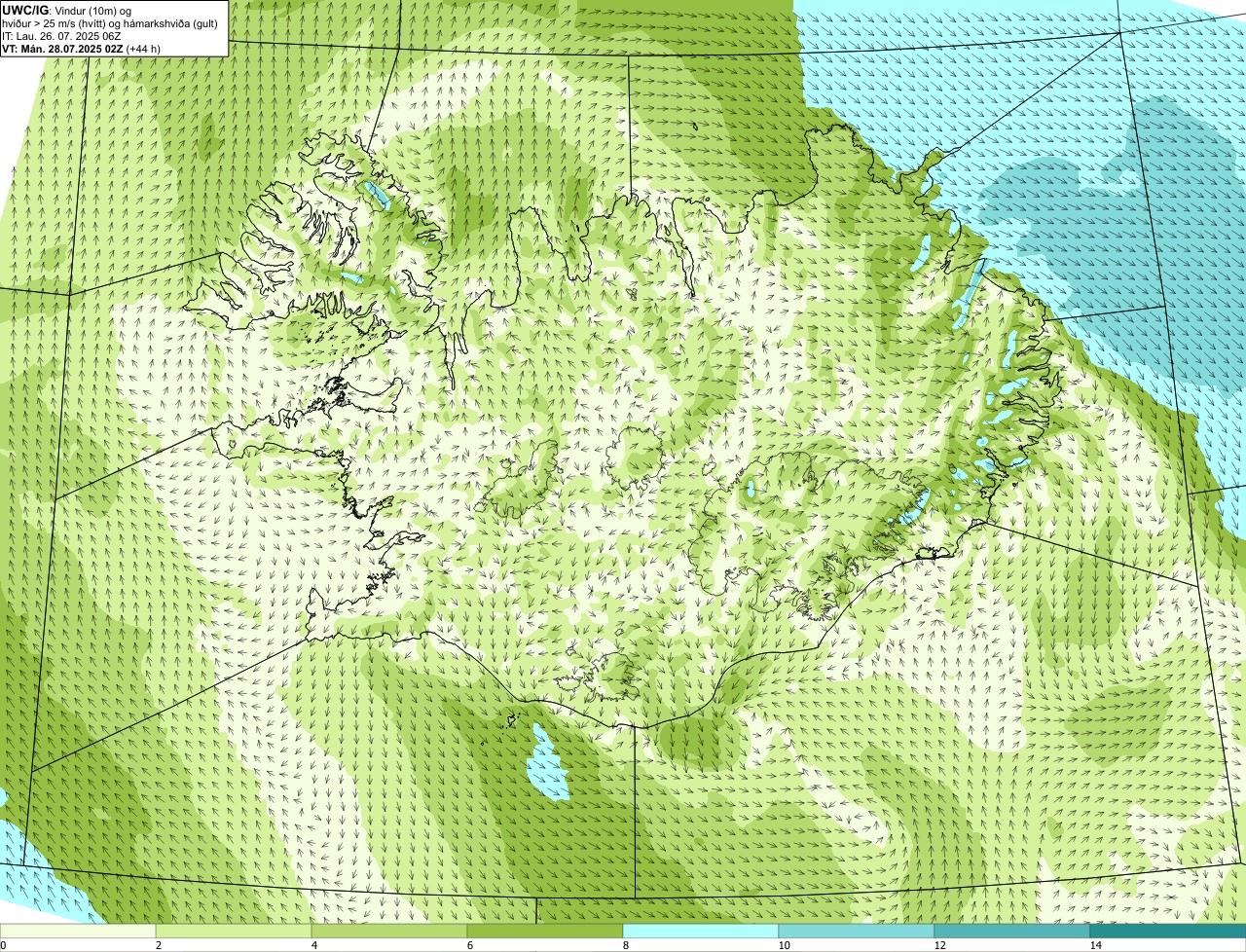The image size is (1246, 952).
Task: Click the darkest teal swatch above 14
Action: pos(1168,931)
